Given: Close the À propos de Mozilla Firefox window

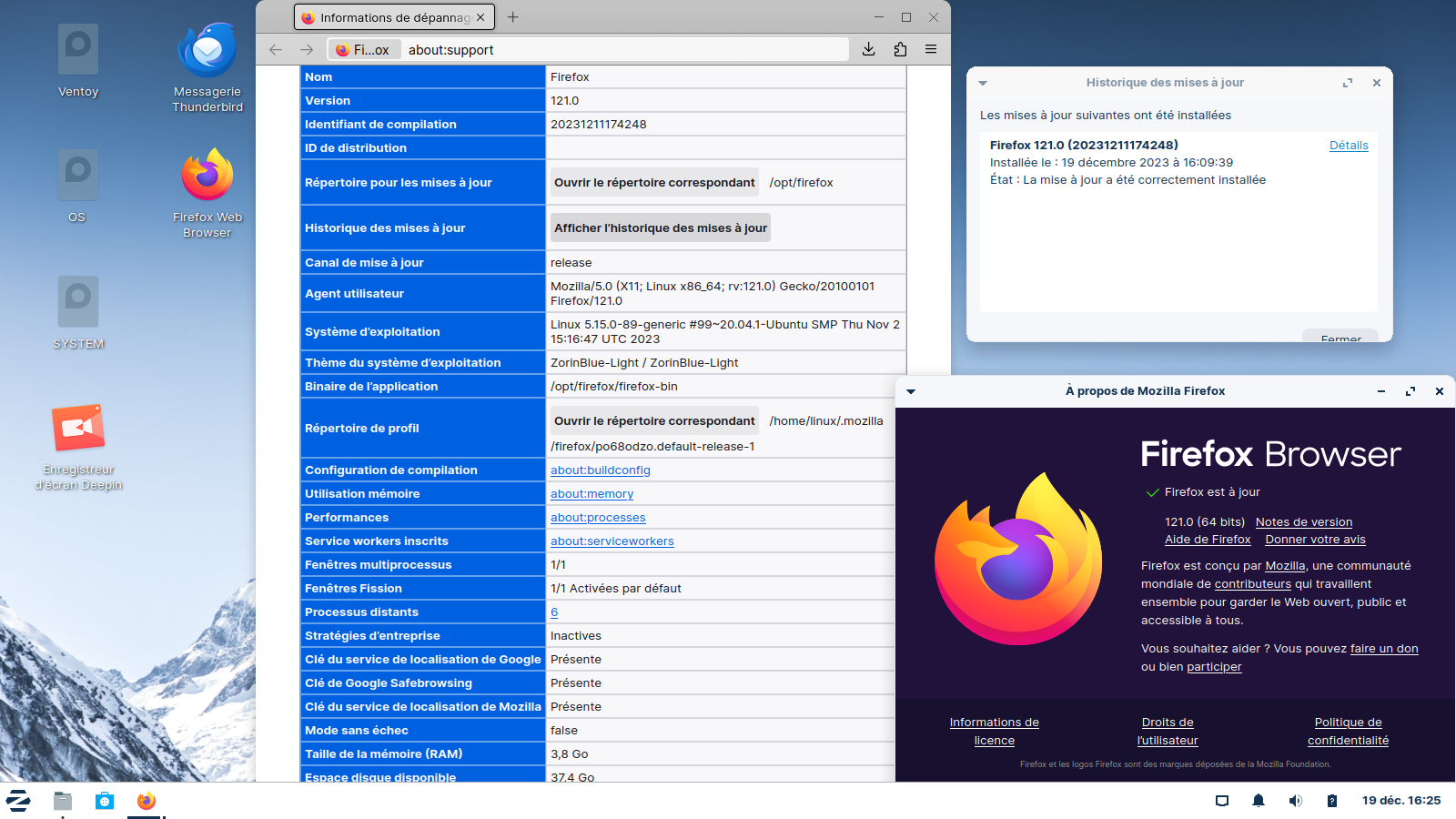Looking at the screenshot, I should click(1440, 391).
